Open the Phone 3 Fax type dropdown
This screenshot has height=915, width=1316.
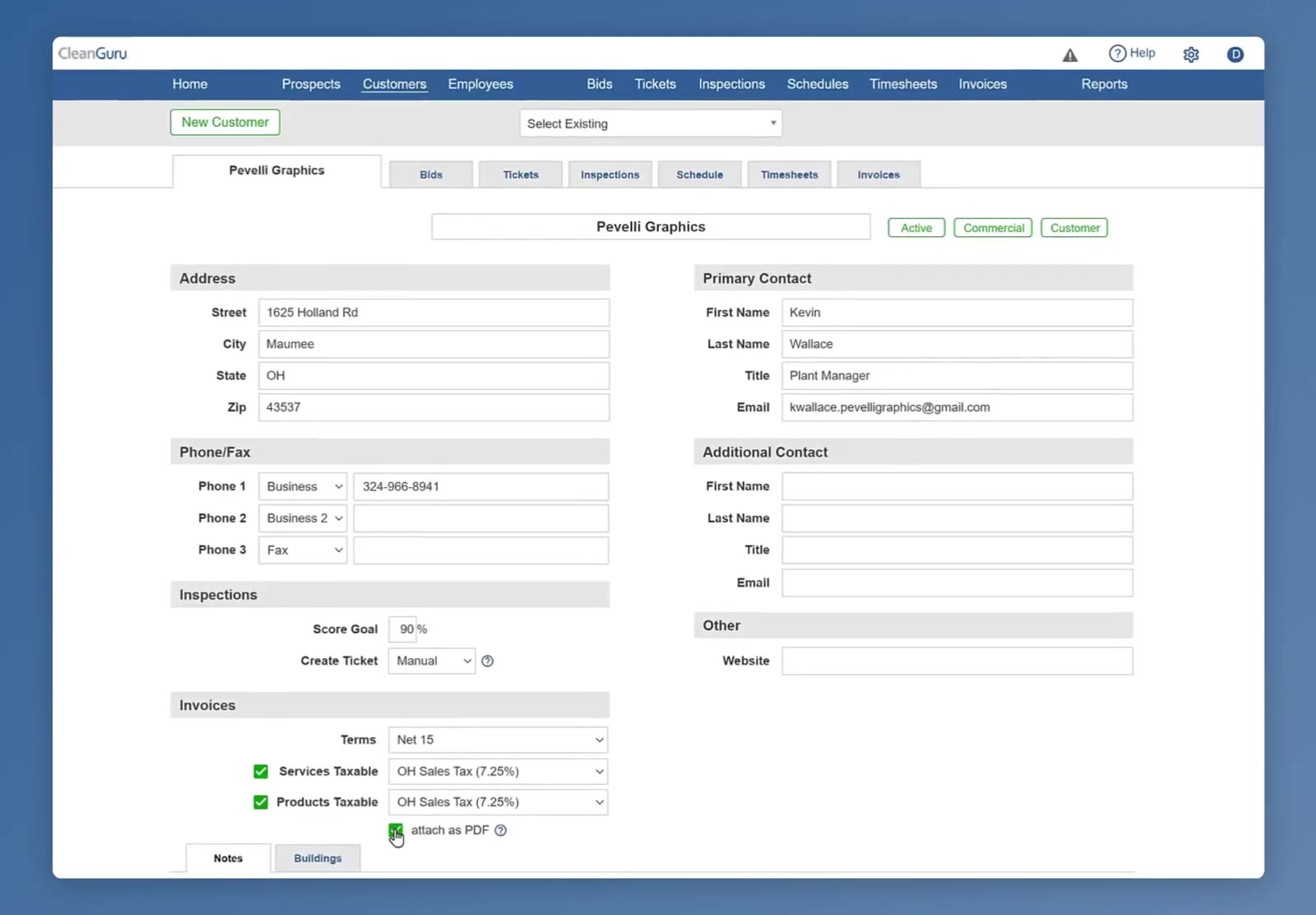(x=303, y=550)
